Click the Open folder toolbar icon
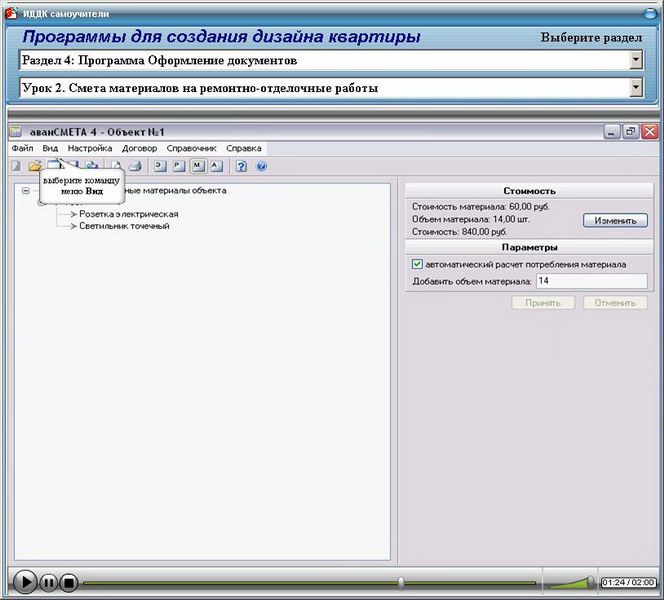The height and width of the screenshot is (600, 664). click(x=35, y=166)
